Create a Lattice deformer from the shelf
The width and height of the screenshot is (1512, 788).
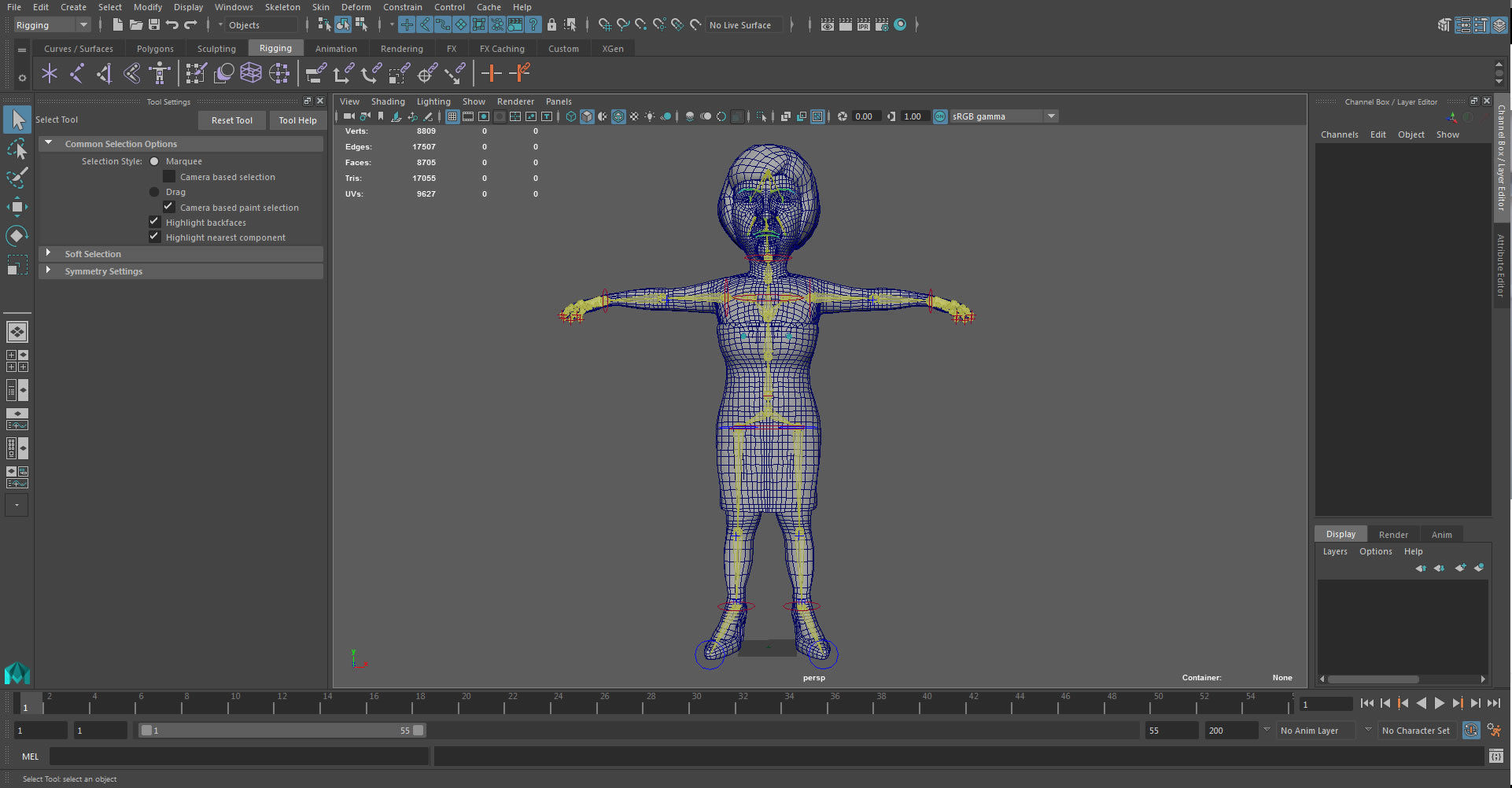click(x=251, y=74)
